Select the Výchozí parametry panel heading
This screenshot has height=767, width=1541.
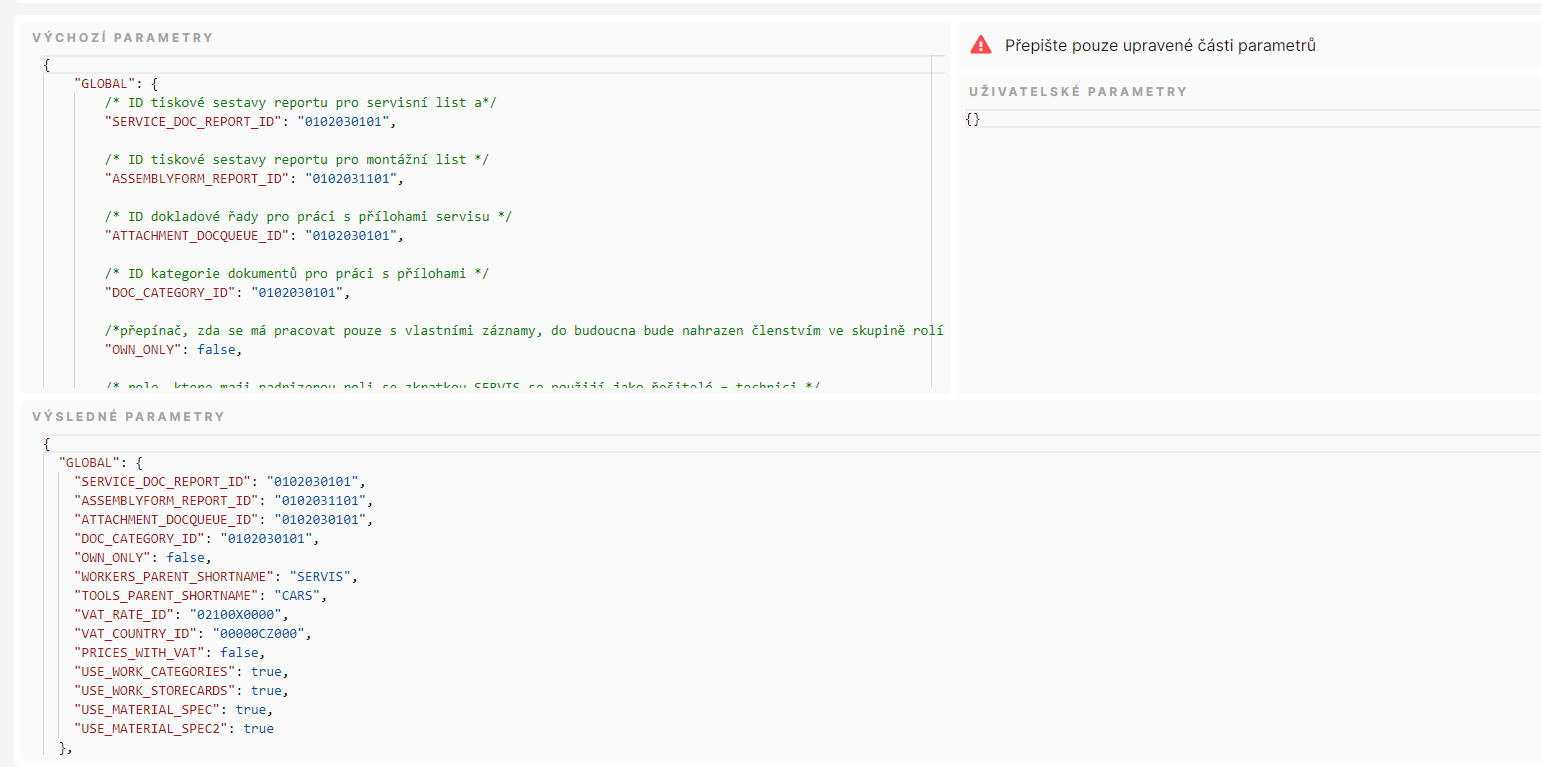pyautogui.click(x=122, y=38)
